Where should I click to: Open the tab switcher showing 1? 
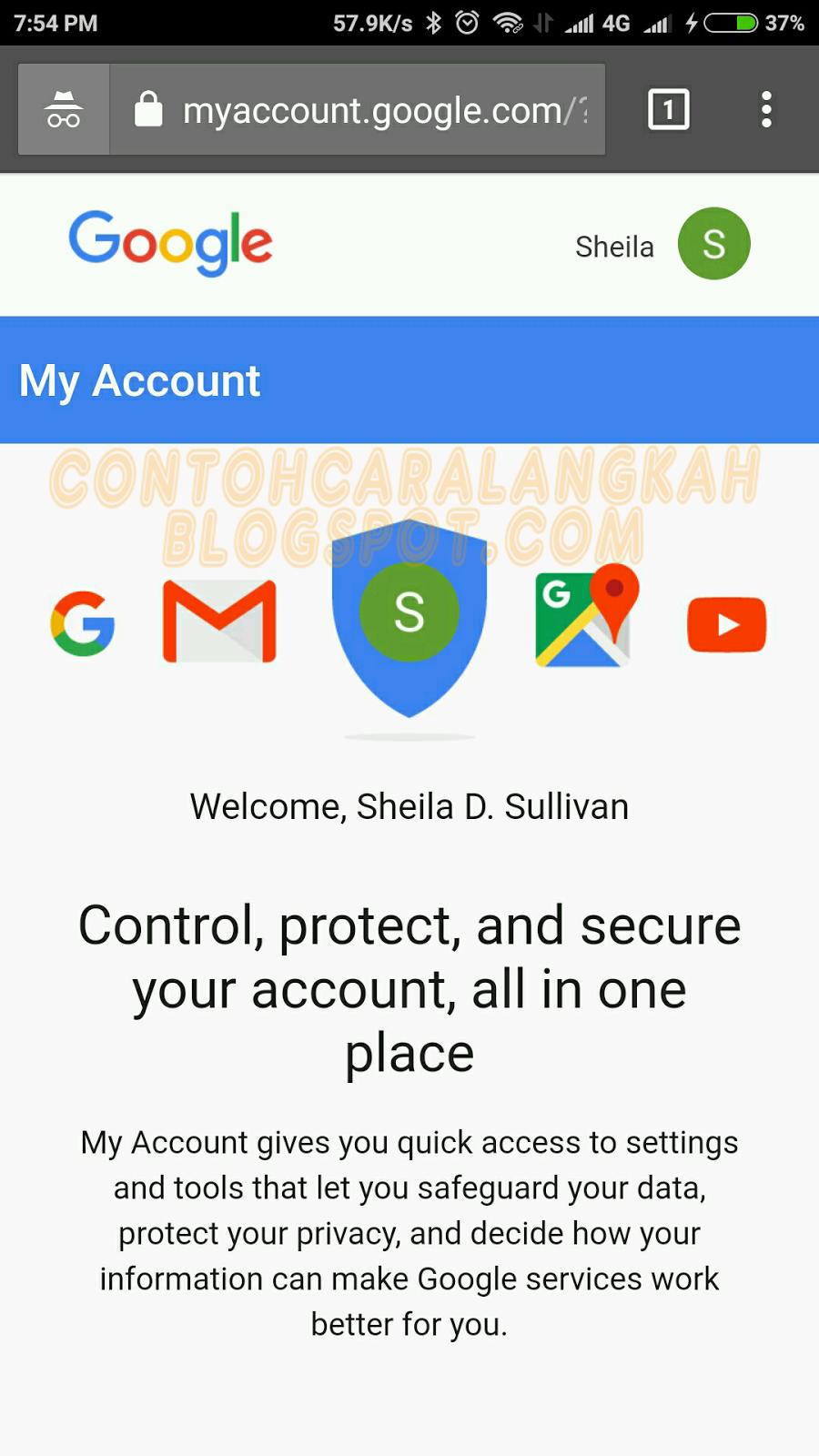pyautogui.click(x=668, y=109)
